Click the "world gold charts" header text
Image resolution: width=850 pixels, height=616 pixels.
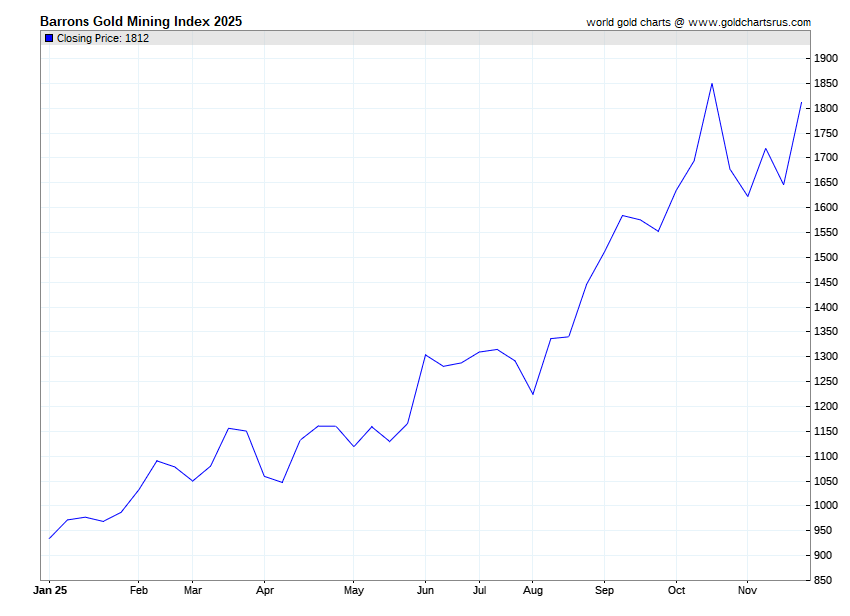pos(629,22)
